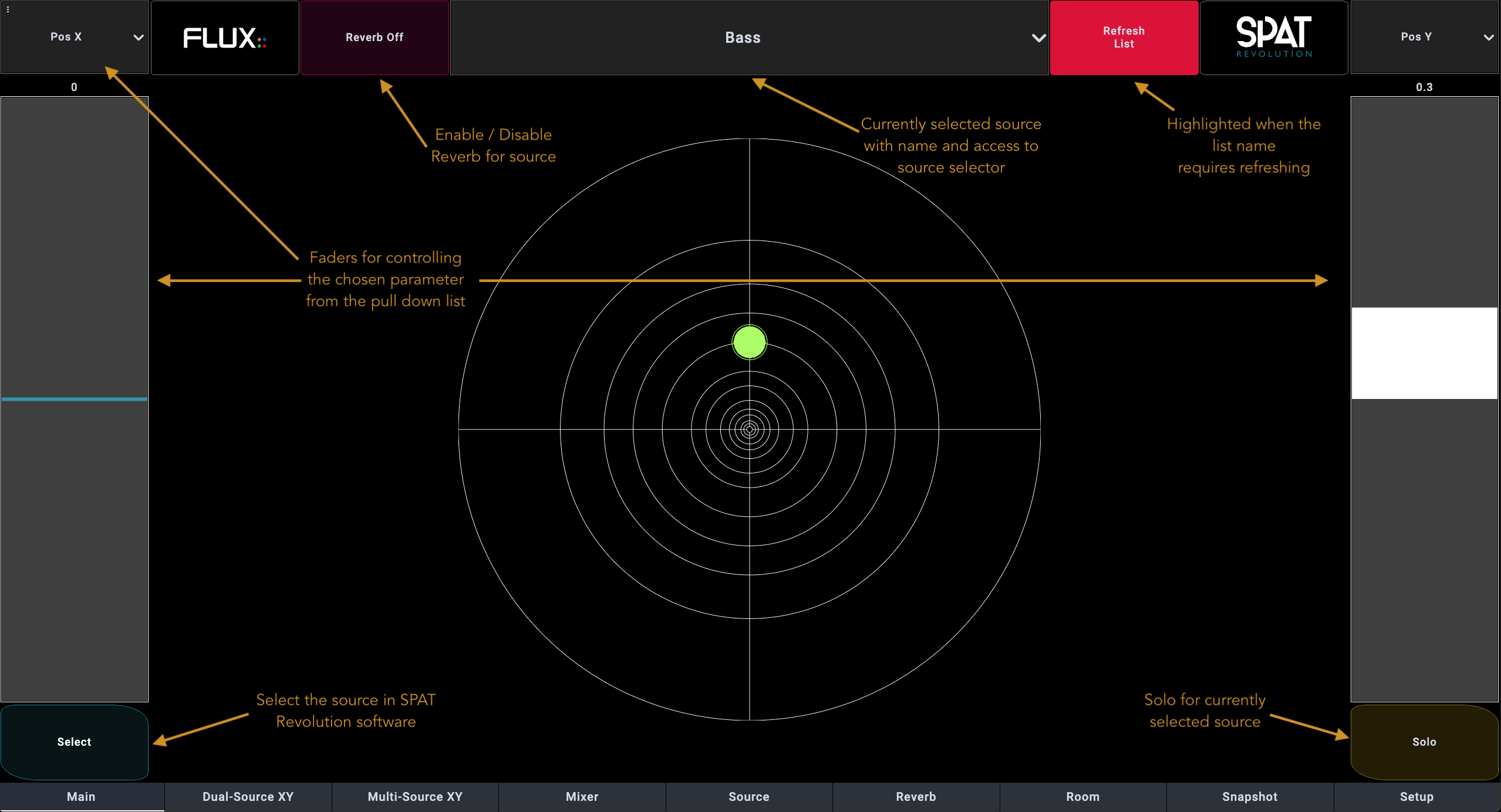Viewport: 1501px width, 812px height.
Task: Click the Pos X fader track
Action: coord(75,399)
